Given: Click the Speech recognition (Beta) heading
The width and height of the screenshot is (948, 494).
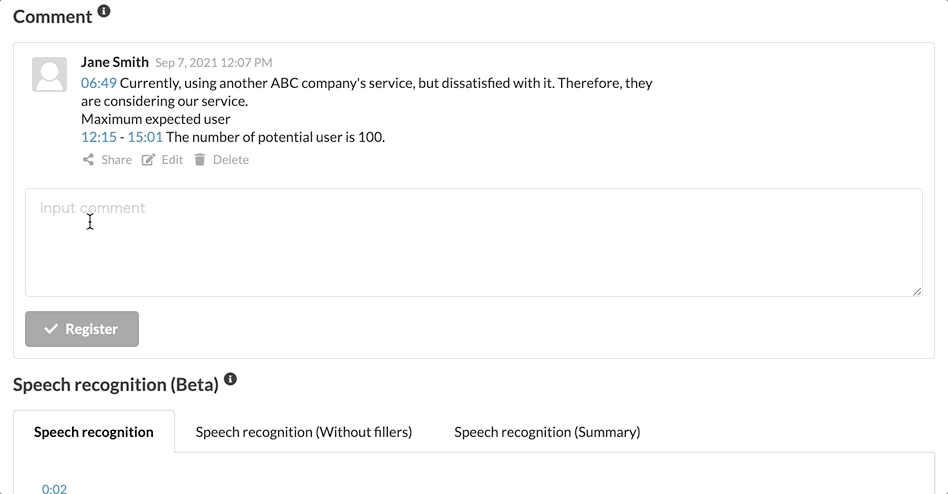Looking at the screenshot, I should 116,385.
